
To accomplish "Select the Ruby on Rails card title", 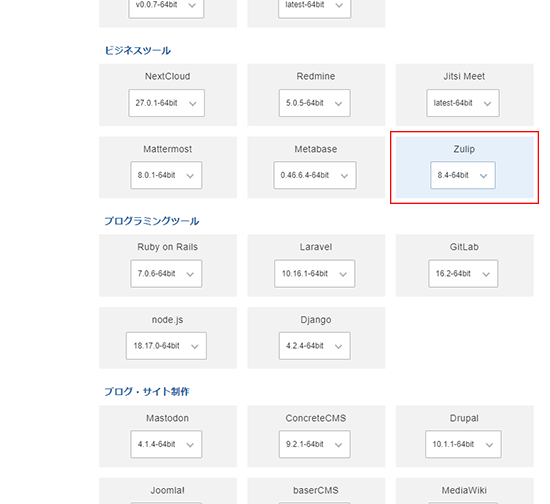I will pos(168,247).
